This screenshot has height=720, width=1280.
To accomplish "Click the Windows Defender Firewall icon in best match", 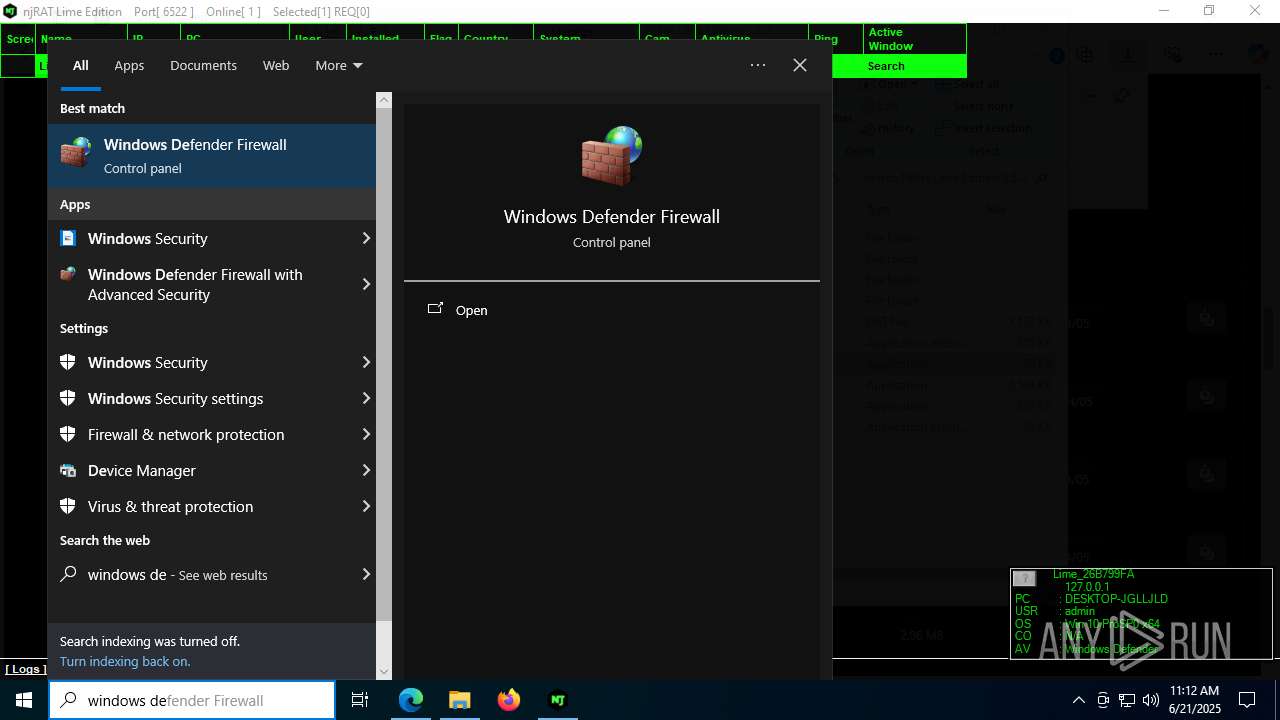I will point(76,155).
